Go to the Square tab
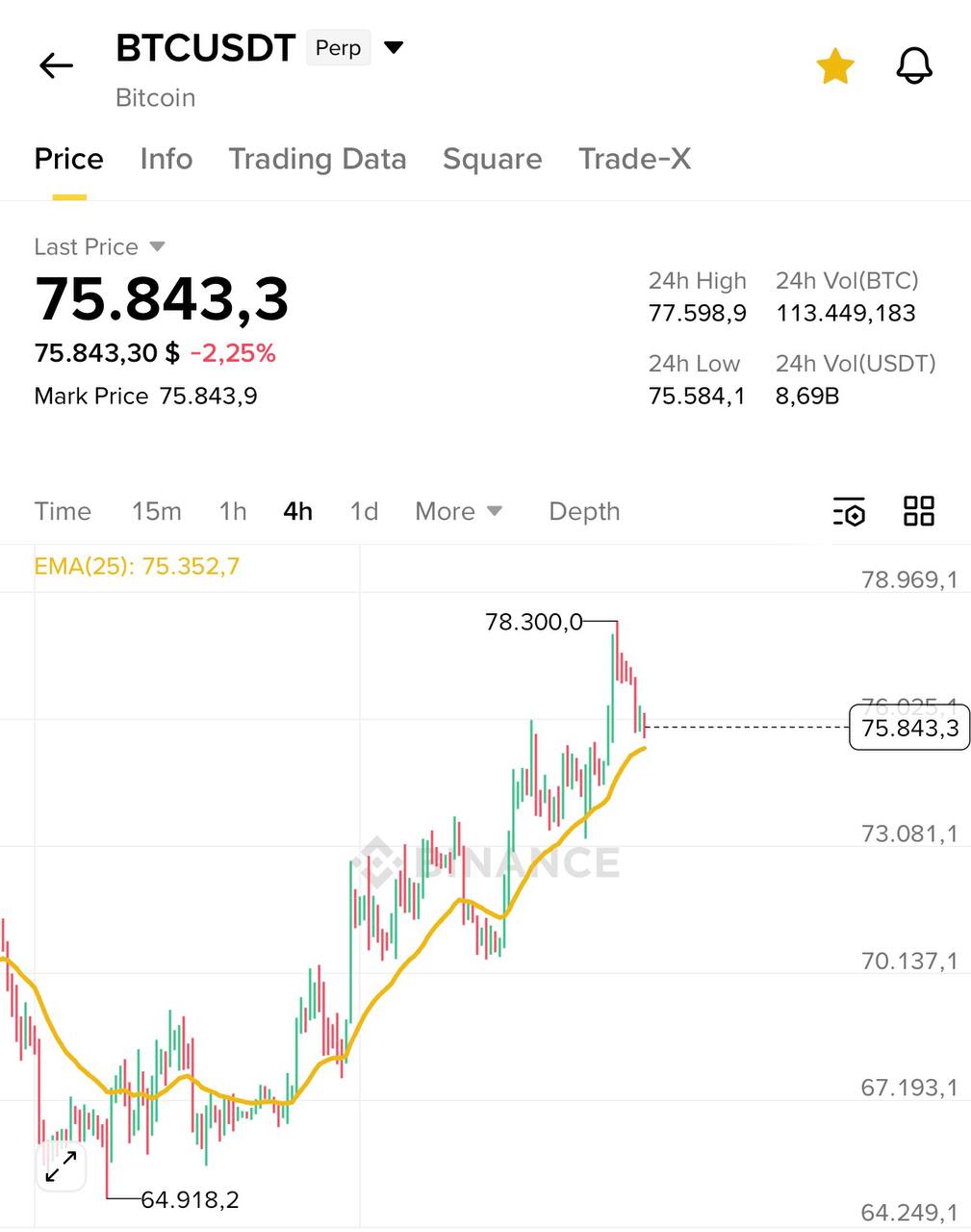This screenshot has height=1232, width=971. pos(492,159)
